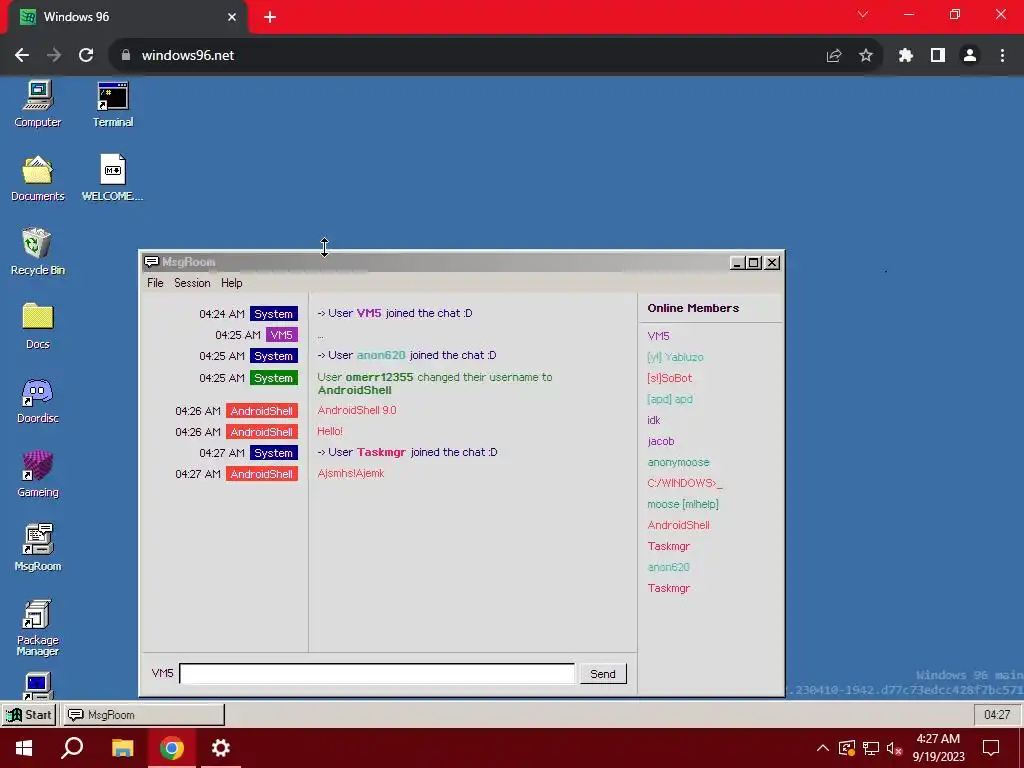Screen dimensions: 1024x768
Task: Click the purple VM5 sender tag
Action: (281, 335)
